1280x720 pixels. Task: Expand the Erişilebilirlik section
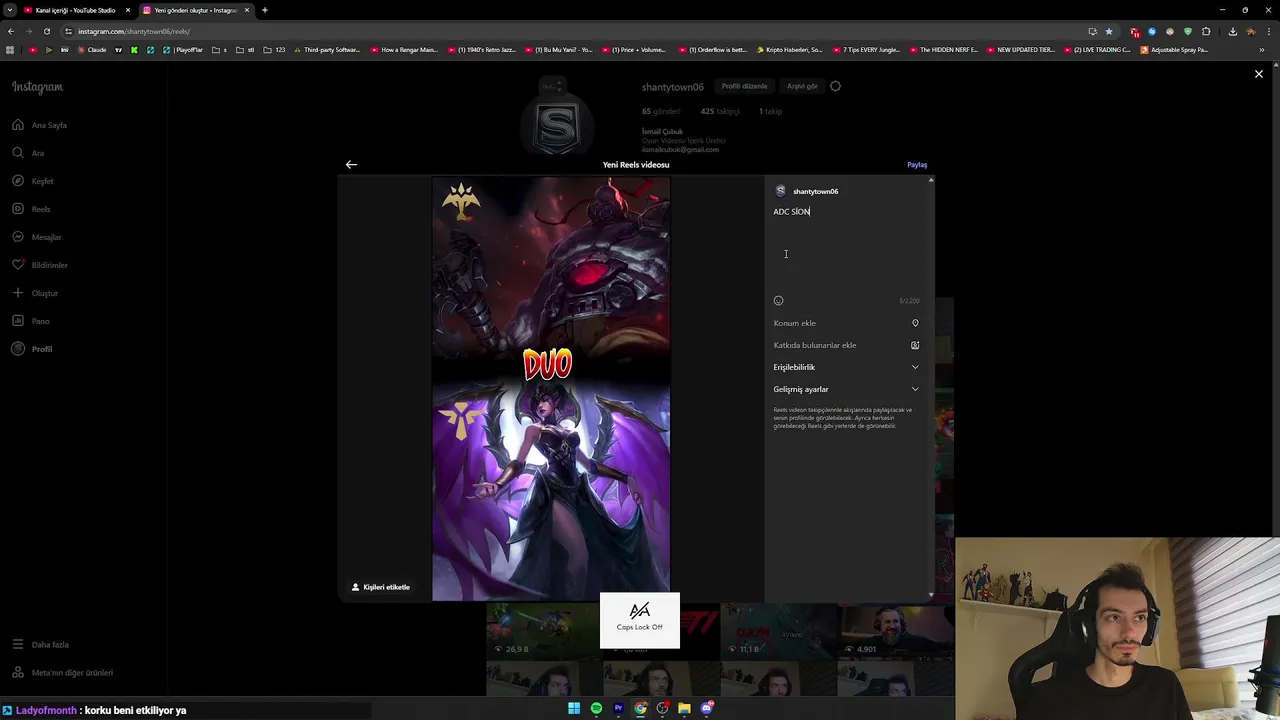[846, 367]
